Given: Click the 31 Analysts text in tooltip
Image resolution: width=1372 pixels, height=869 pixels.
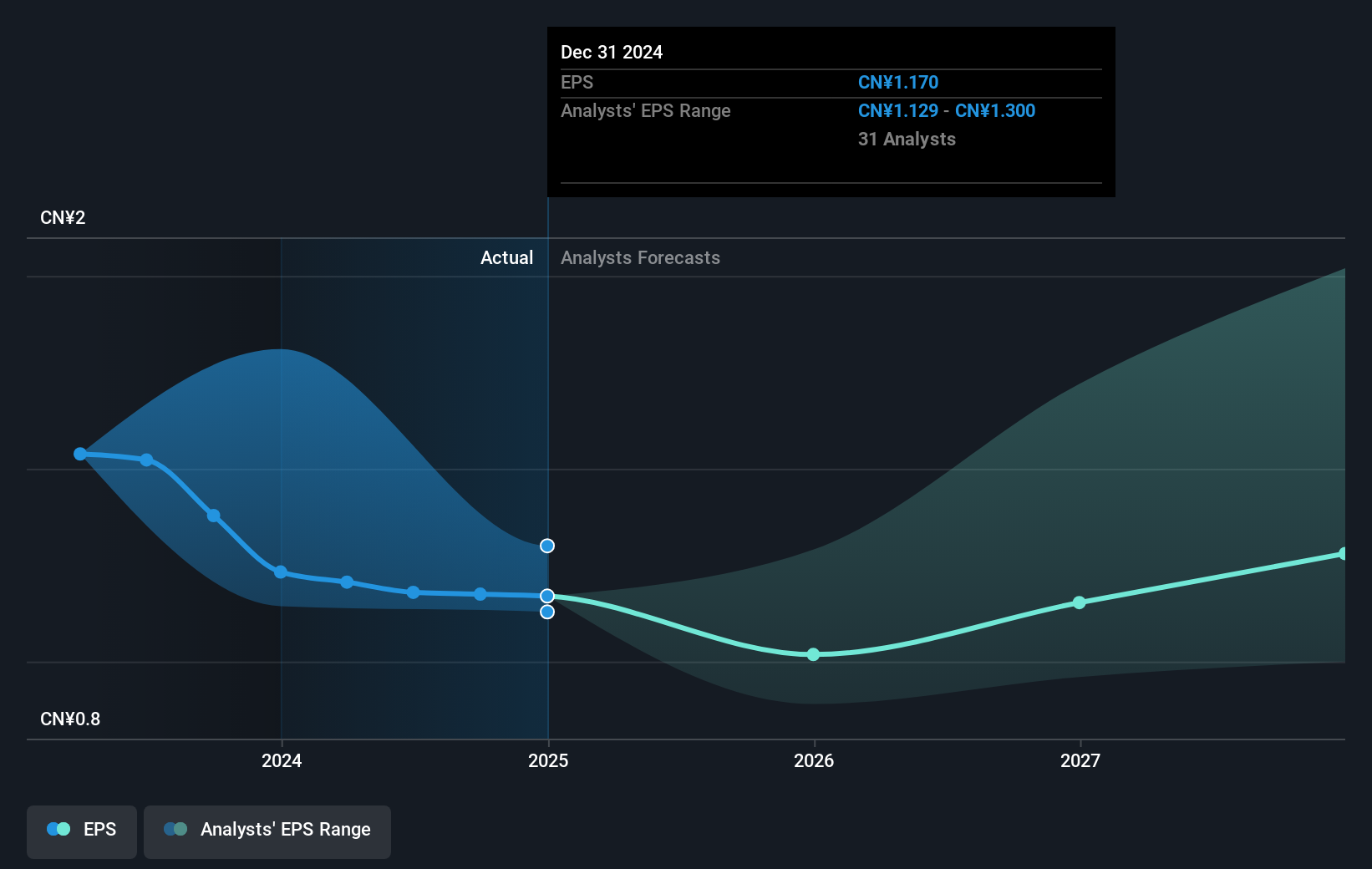Looking at the screenshot, I should pyautogui.click(x=907, y=140).
